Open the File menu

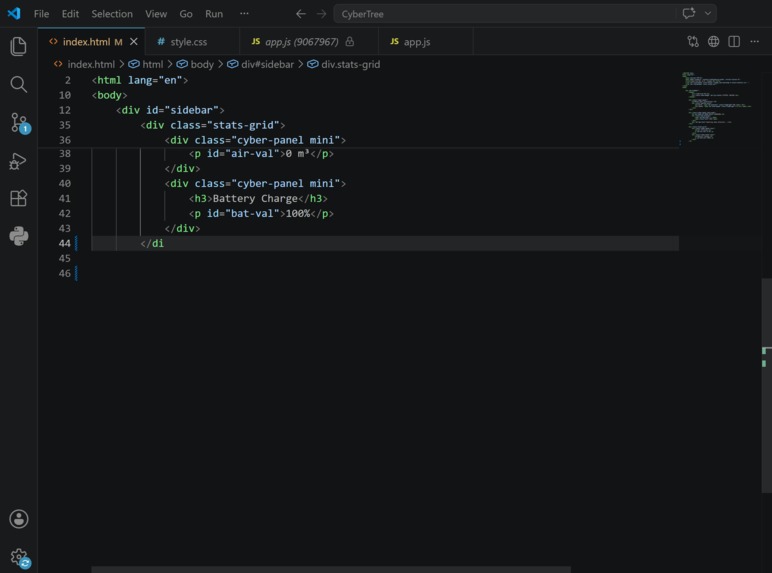41,14
